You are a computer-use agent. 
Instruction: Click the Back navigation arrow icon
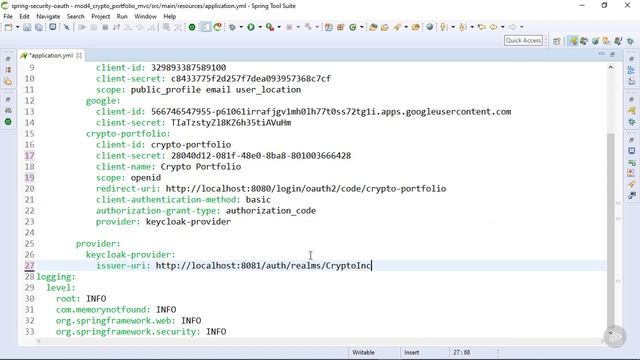(x=493, y=27)
